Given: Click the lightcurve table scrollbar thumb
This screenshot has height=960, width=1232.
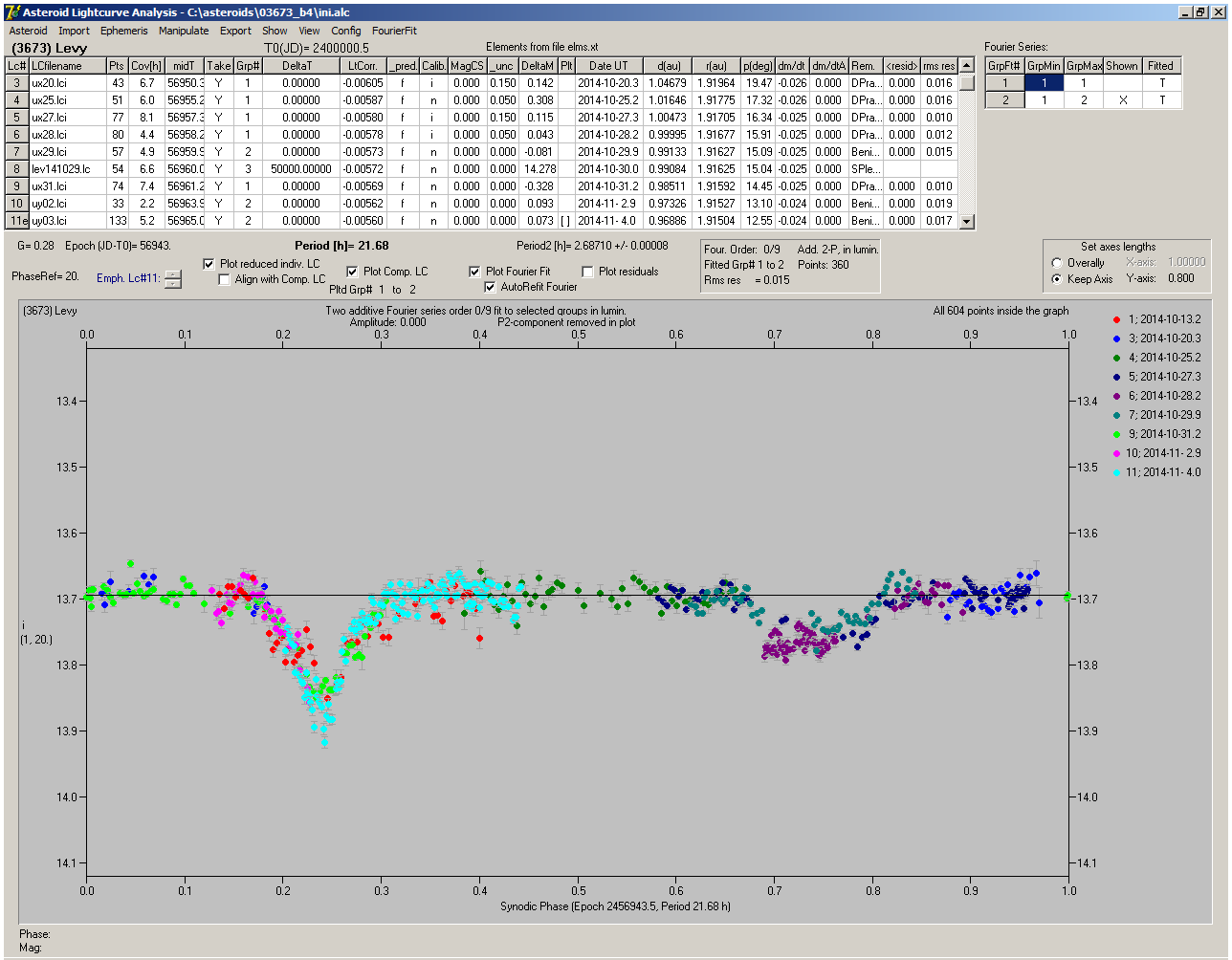Looking at the screenshot, I should (x=967, y=82).
